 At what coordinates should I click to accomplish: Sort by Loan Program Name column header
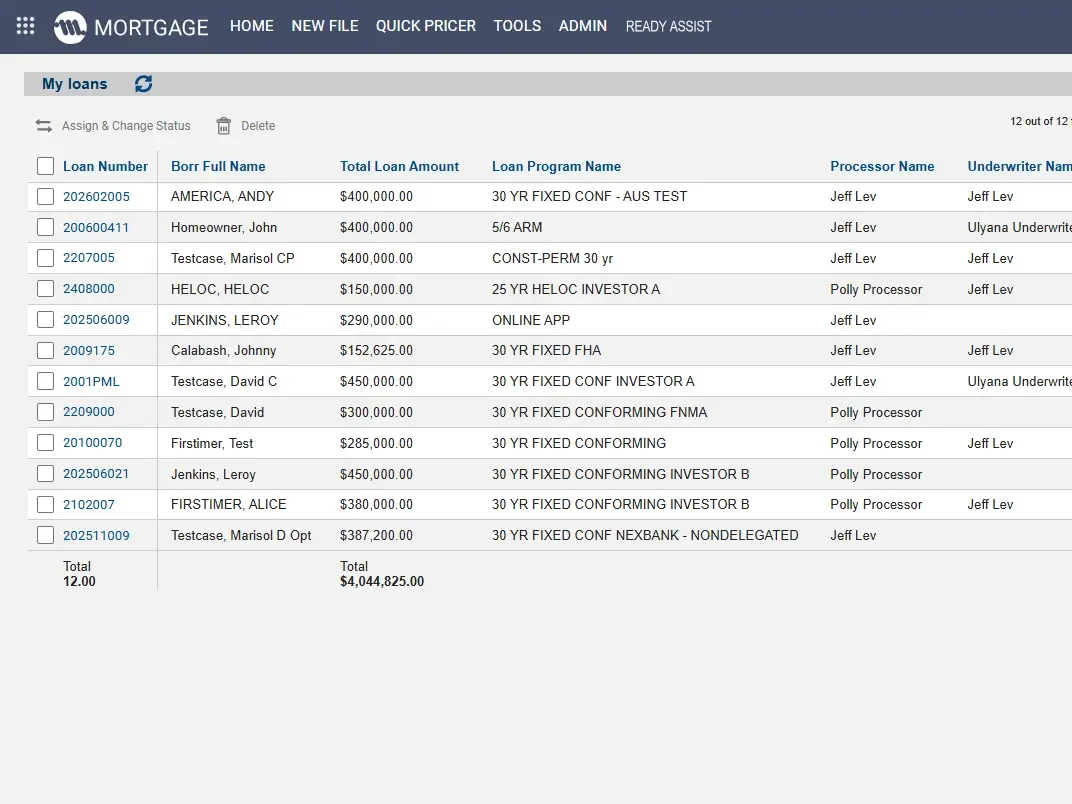(557, 166)
